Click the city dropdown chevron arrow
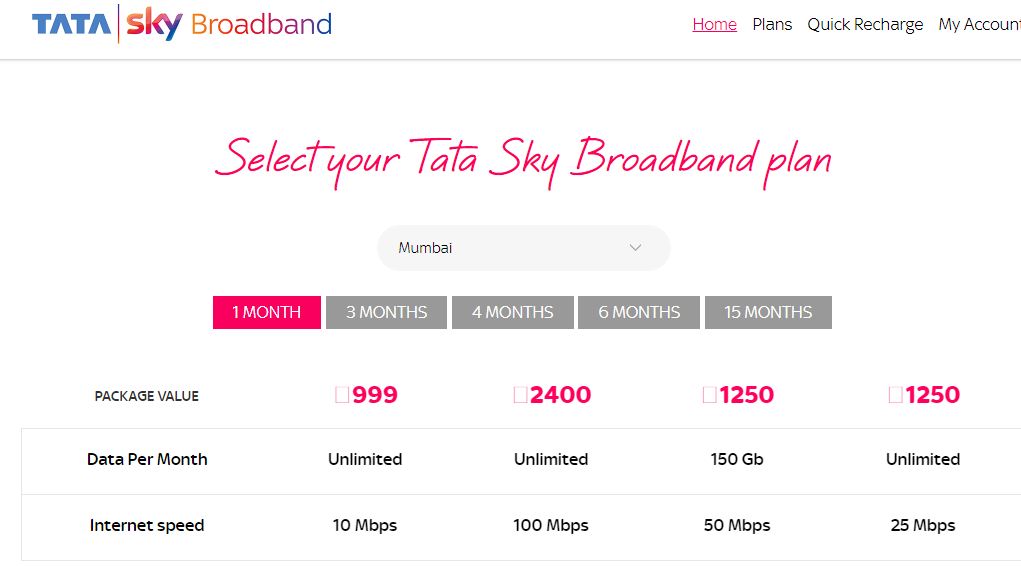This screenshot has width=1021, height=566. (x=635, y=248)
